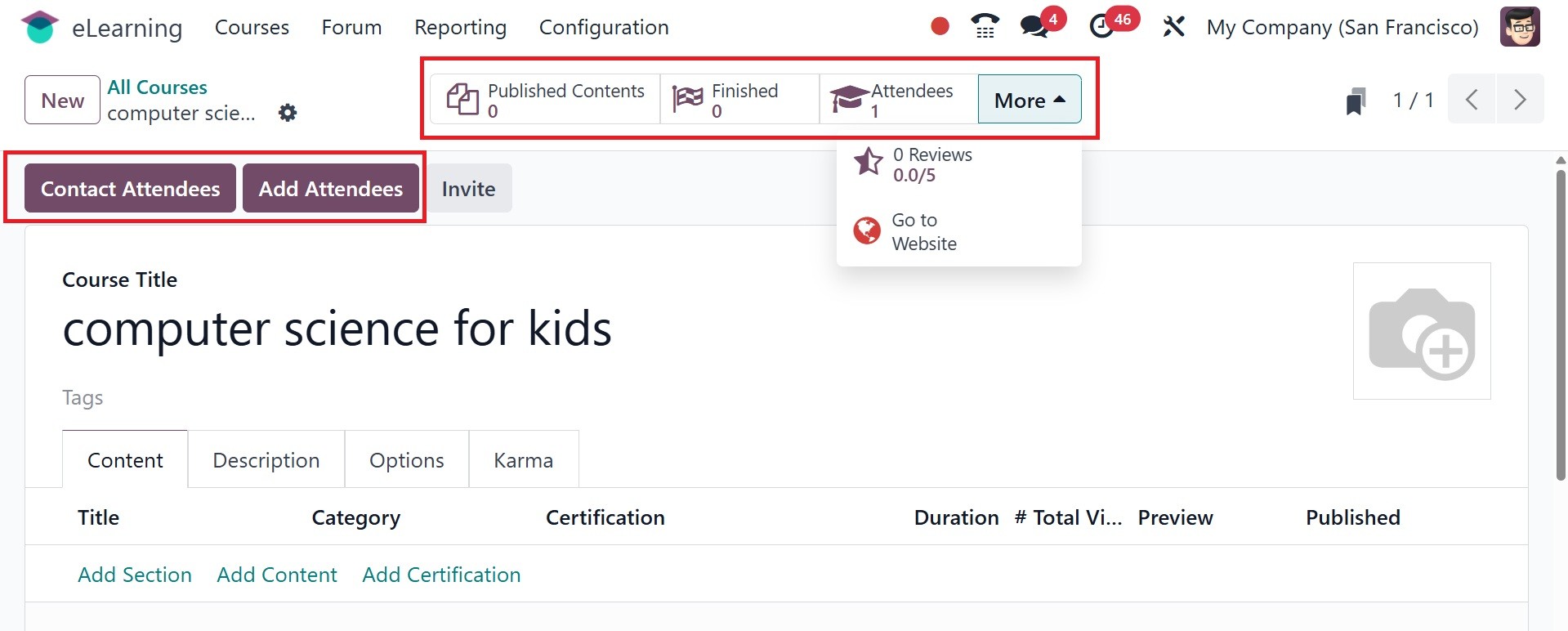Open the voip phone dialer icon
This screenshot has width=1568, height=631.
coord(985,27)
